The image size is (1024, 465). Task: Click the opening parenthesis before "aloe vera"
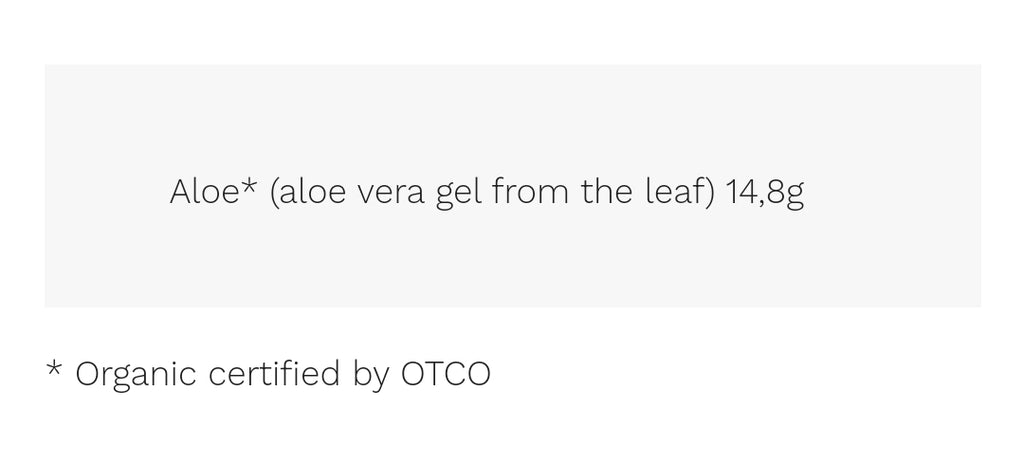(x=275, y=193)
